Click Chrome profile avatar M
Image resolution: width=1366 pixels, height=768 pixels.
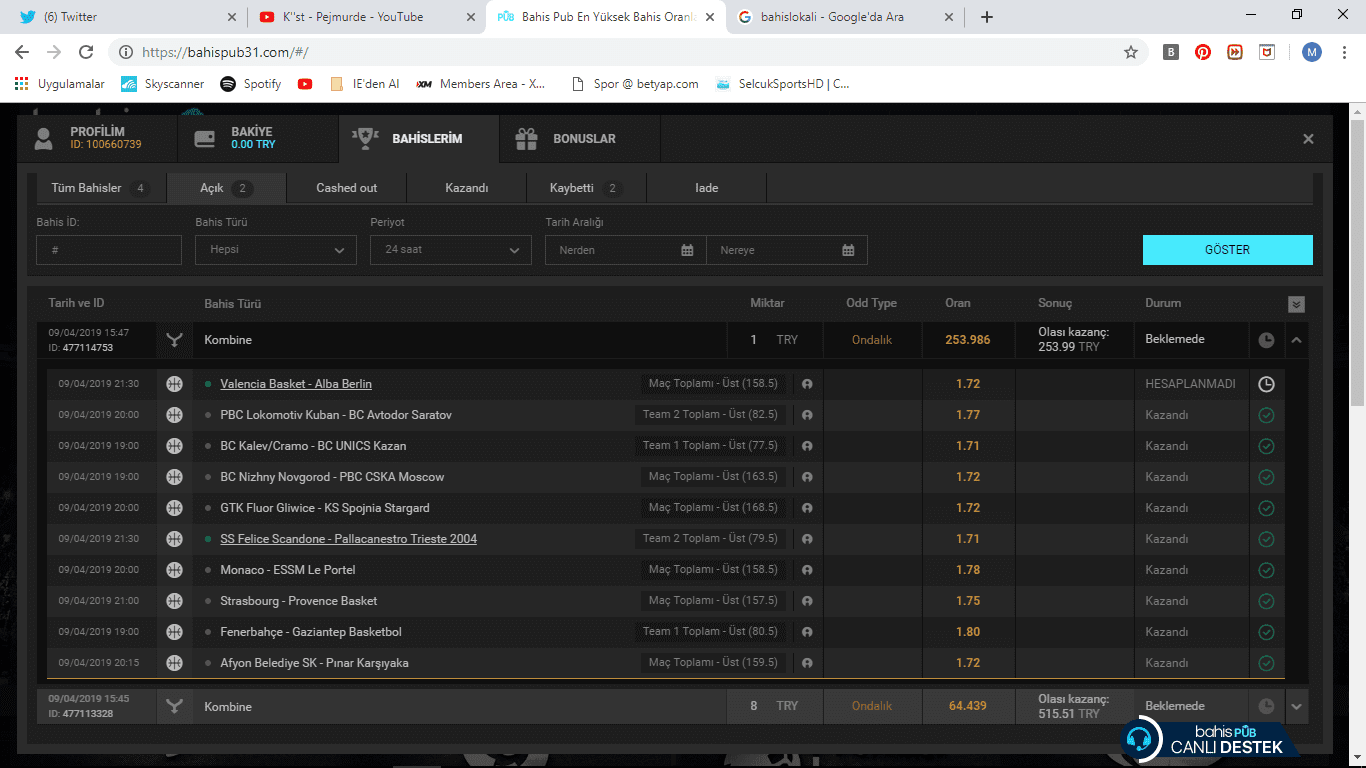coord(1312,52)
